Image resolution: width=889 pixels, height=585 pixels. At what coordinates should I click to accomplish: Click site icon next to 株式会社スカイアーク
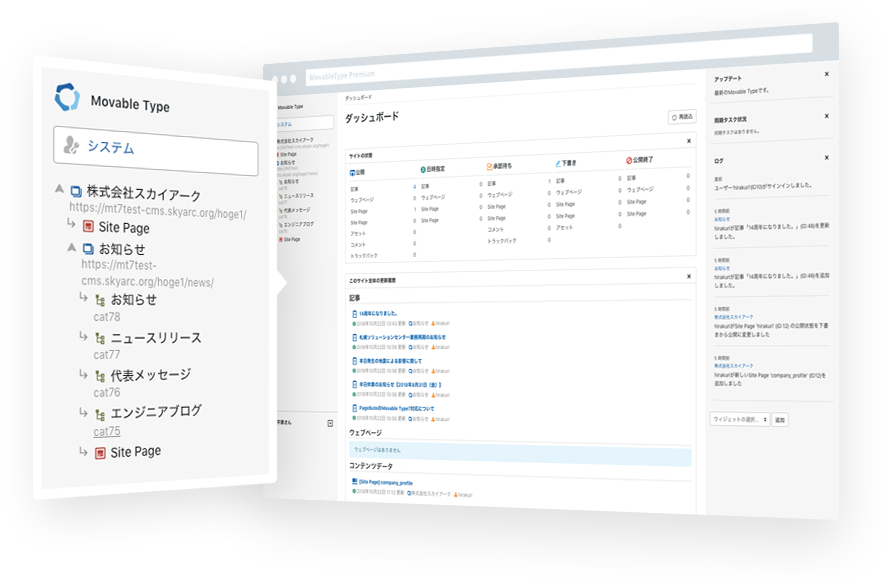(x=76, y=191)
